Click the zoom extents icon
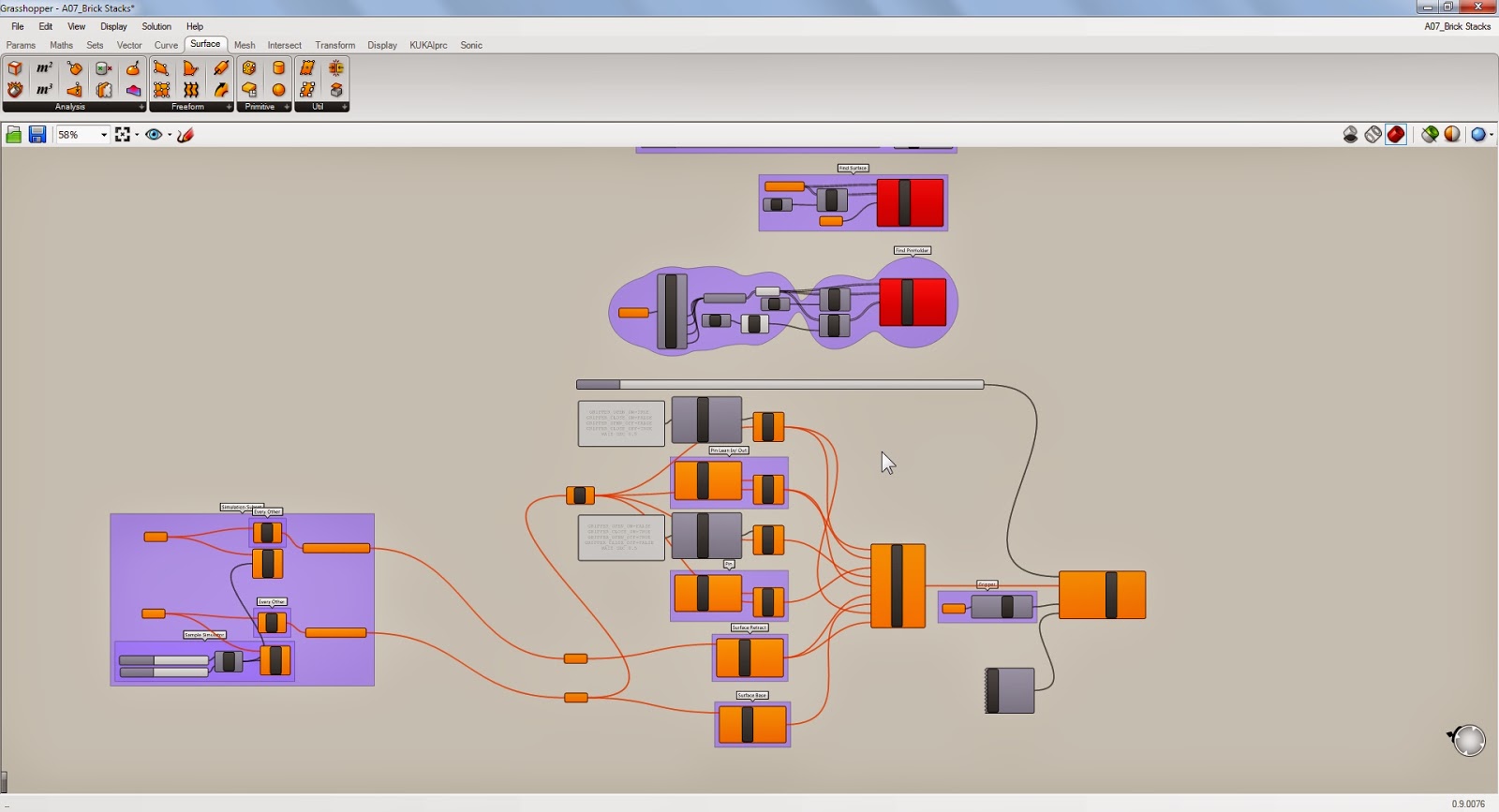 [123, 135]
